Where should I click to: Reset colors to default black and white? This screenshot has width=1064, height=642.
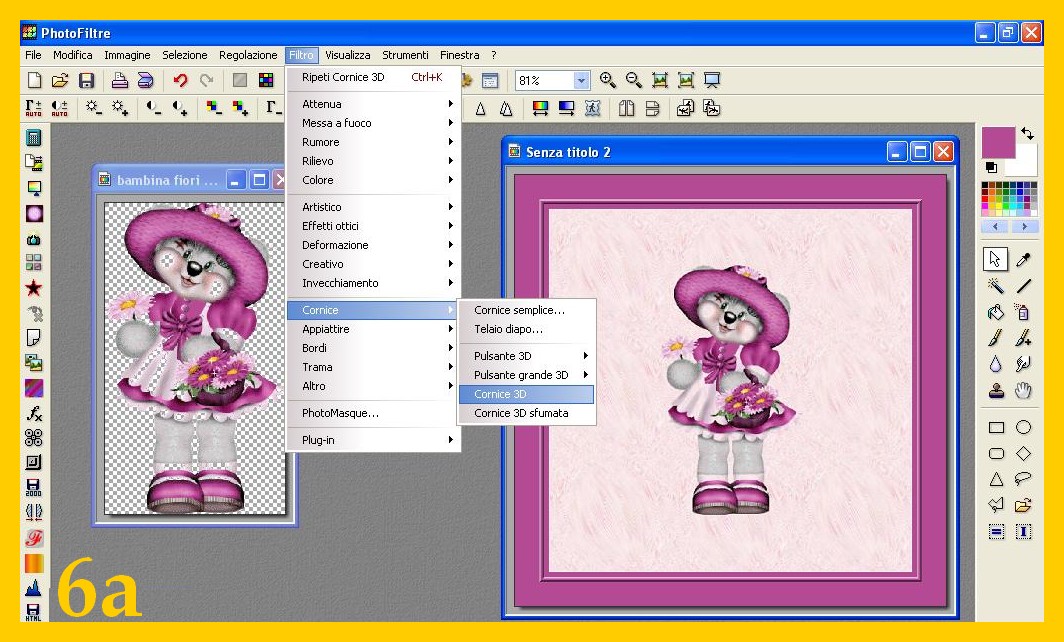coord(991,167)
